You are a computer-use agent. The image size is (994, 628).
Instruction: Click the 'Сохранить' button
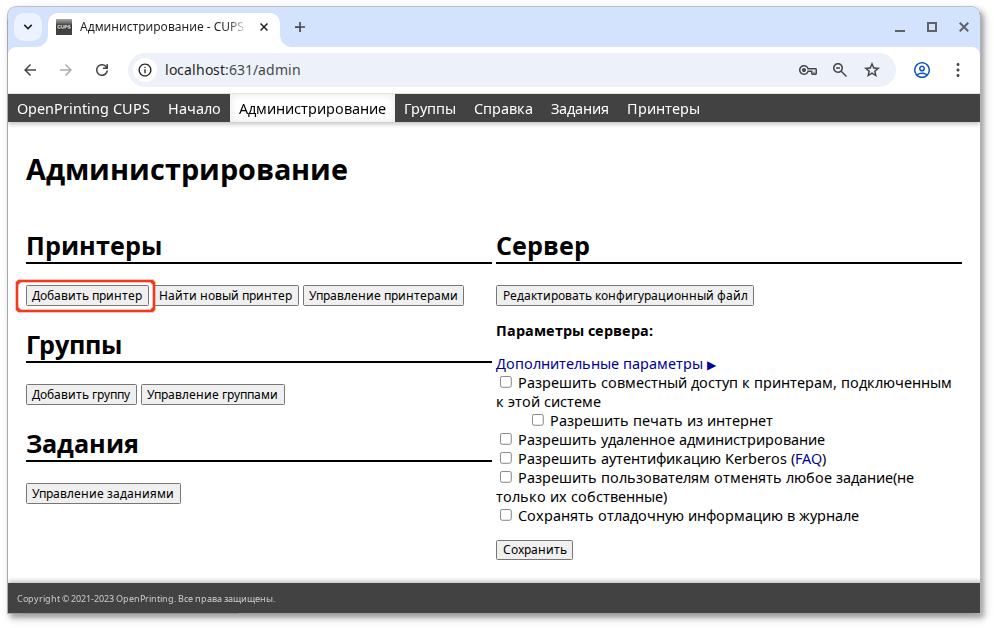click(x=534, y=549)
